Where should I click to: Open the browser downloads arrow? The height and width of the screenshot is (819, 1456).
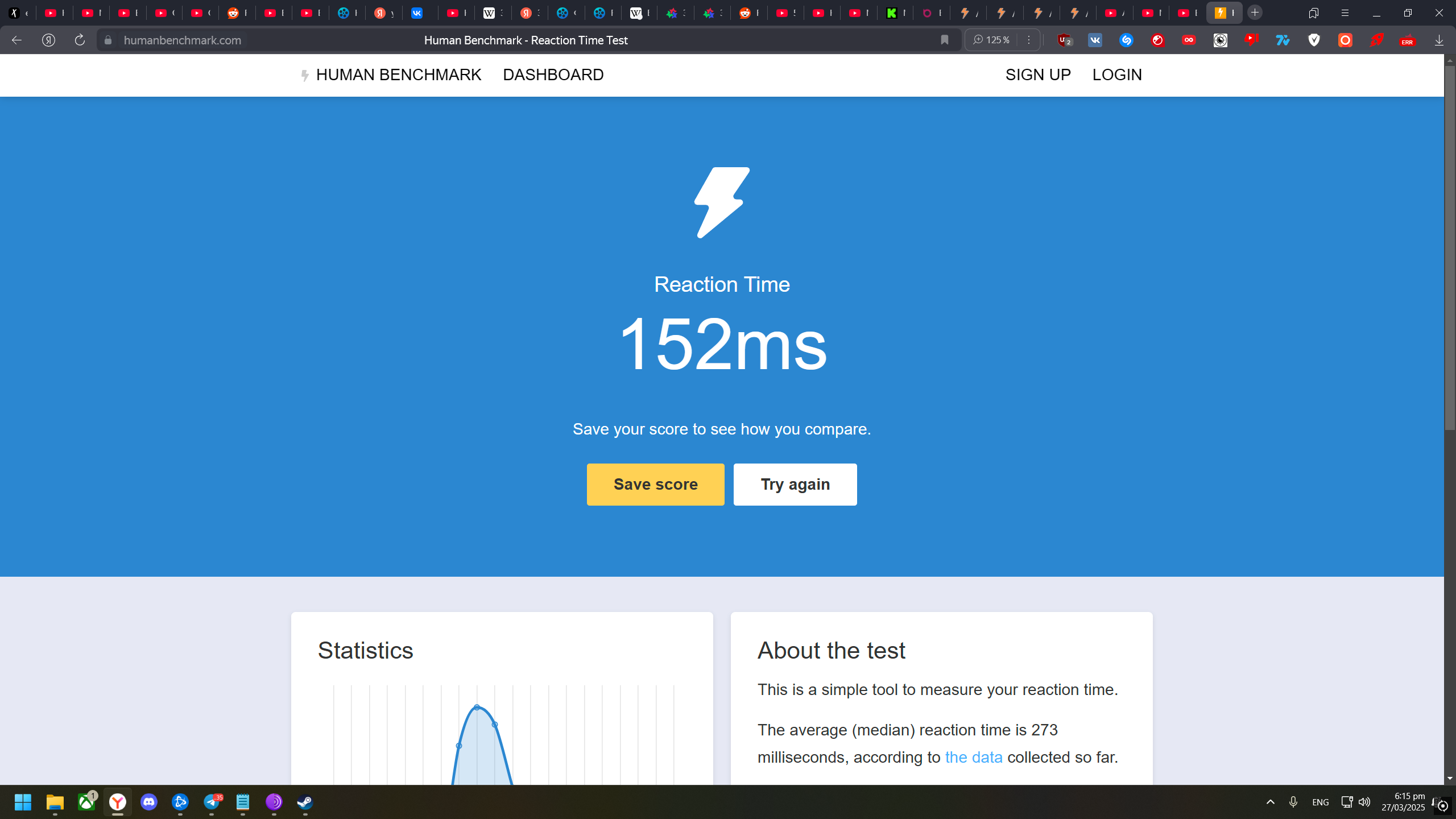pyautogui.click(x=1439, y=40)
